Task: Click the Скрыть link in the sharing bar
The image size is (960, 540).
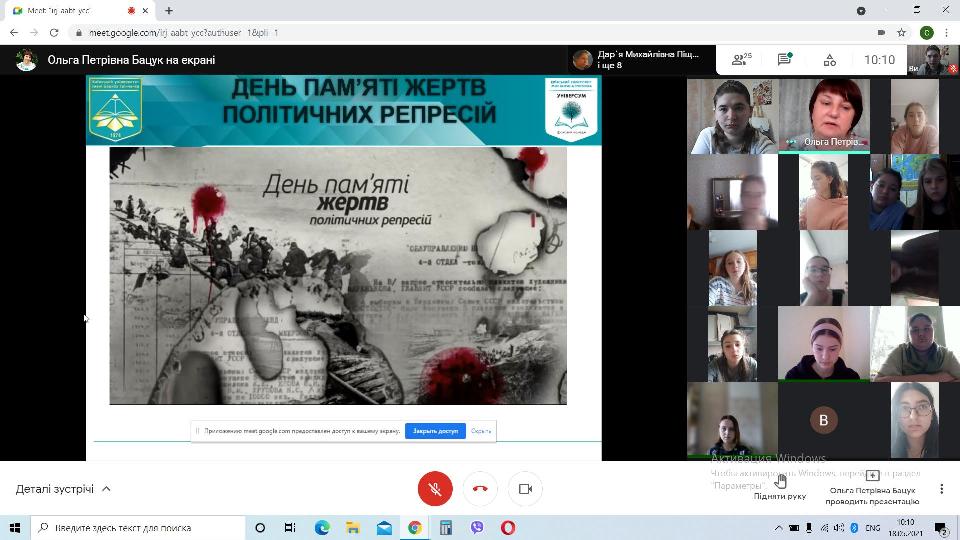Action: tap(481, 431)
